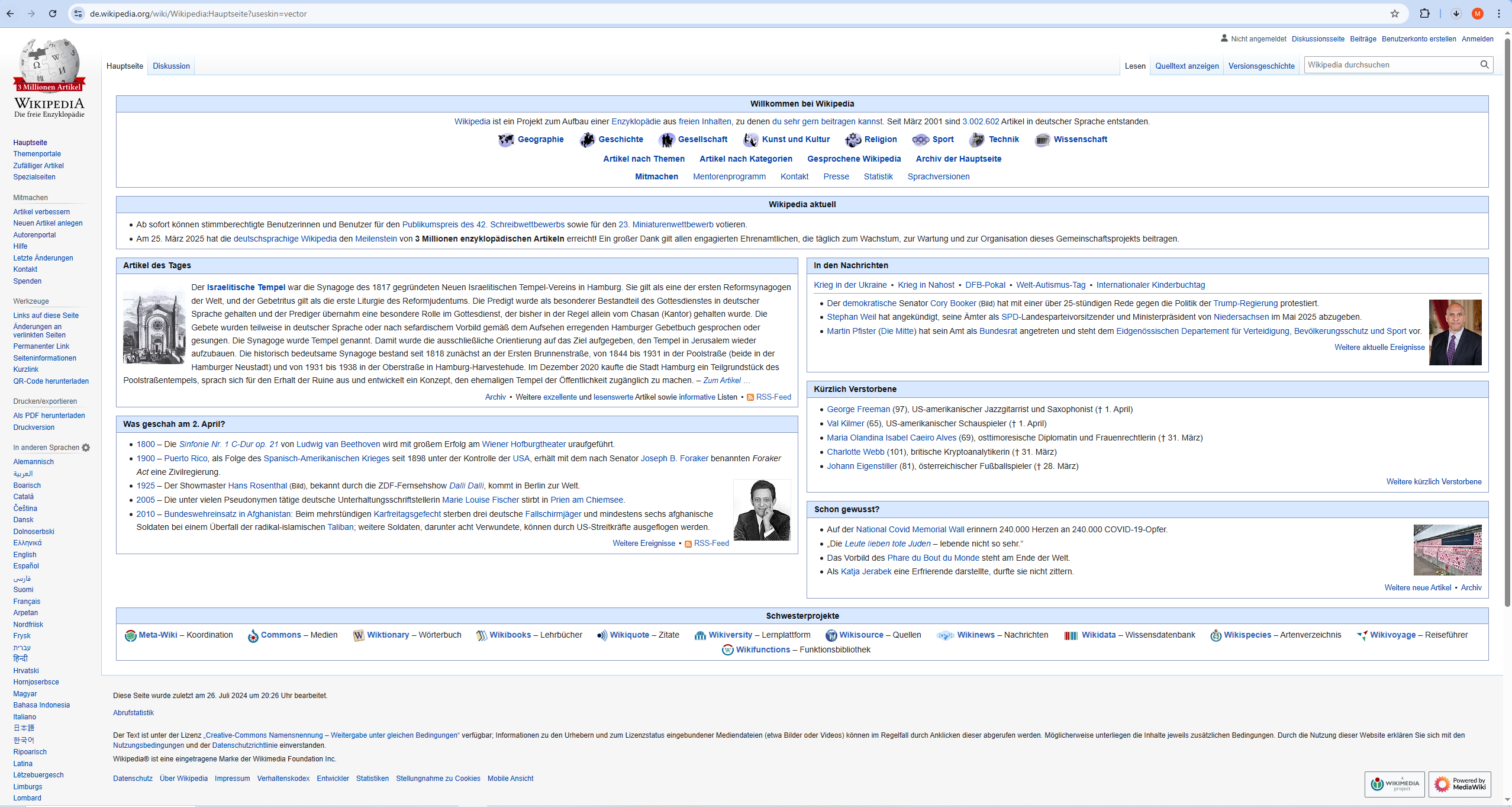Click the search magnifier icon

click(x=1484, y=65)
